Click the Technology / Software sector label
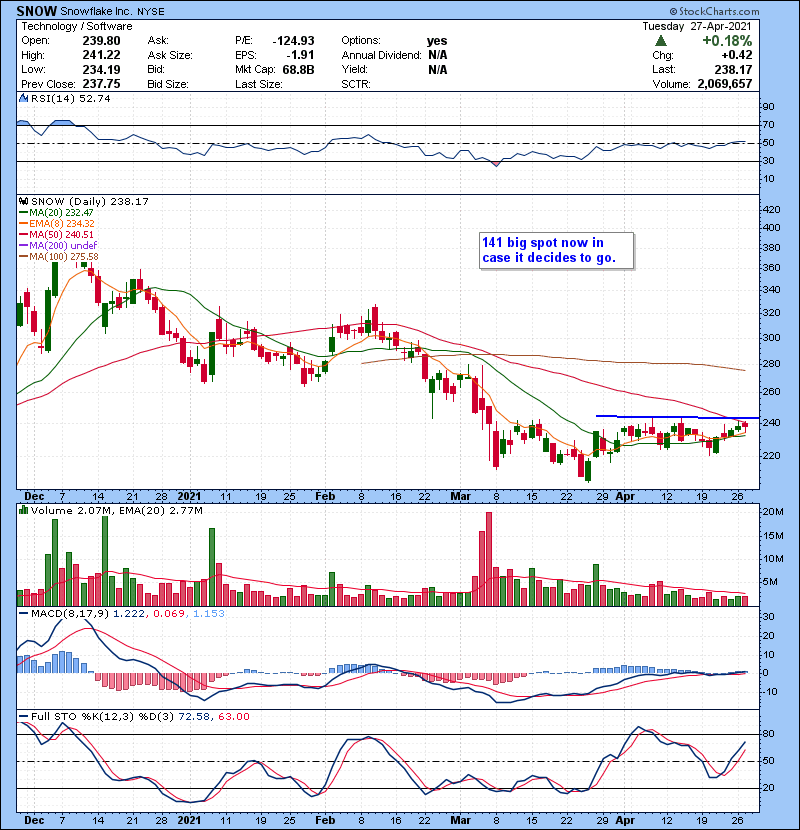The width and height of the screenshot is (800, 830). point(77,26)
